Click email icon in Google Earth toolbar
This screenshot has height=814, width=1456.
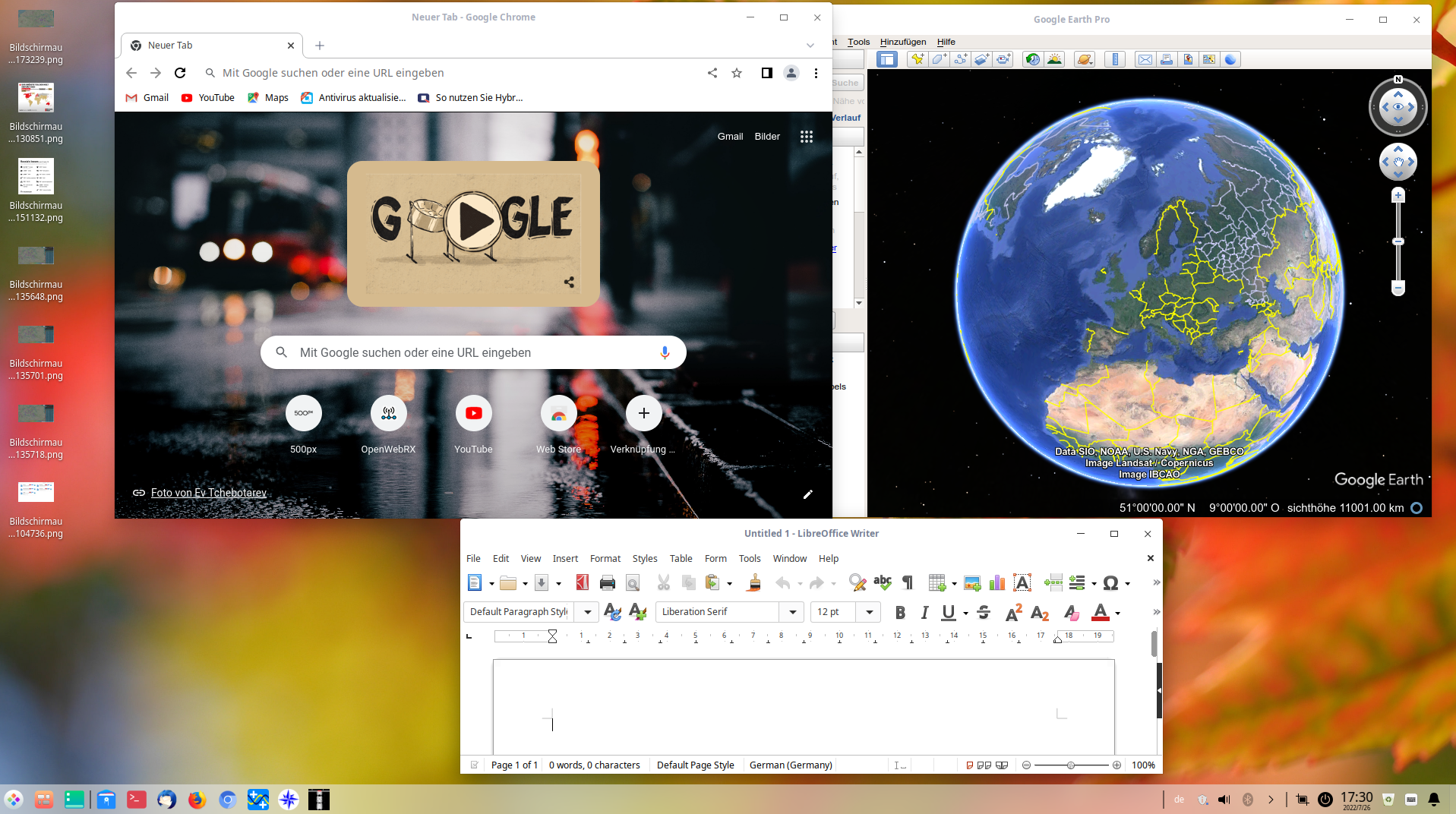tap(1145, 59)
